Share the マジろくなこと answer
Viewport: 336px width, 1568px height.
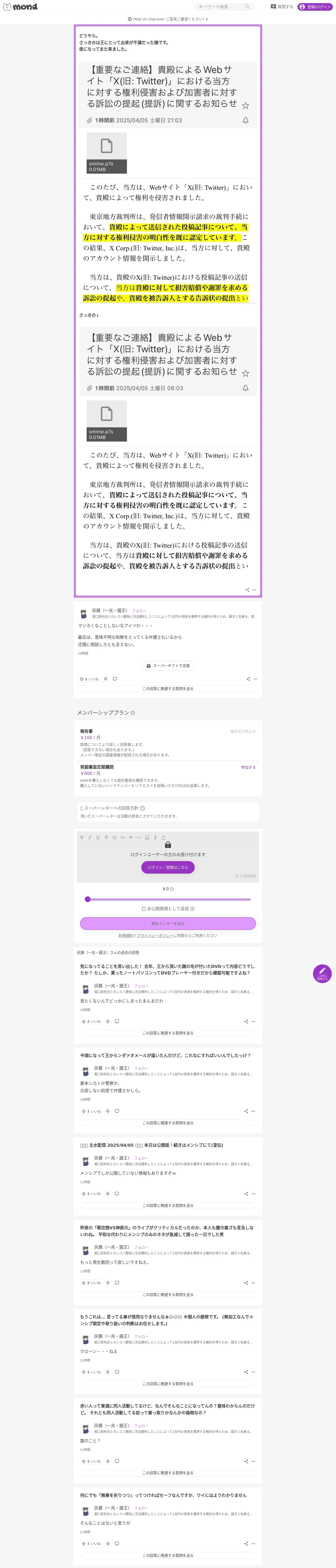tap(248, 679)
